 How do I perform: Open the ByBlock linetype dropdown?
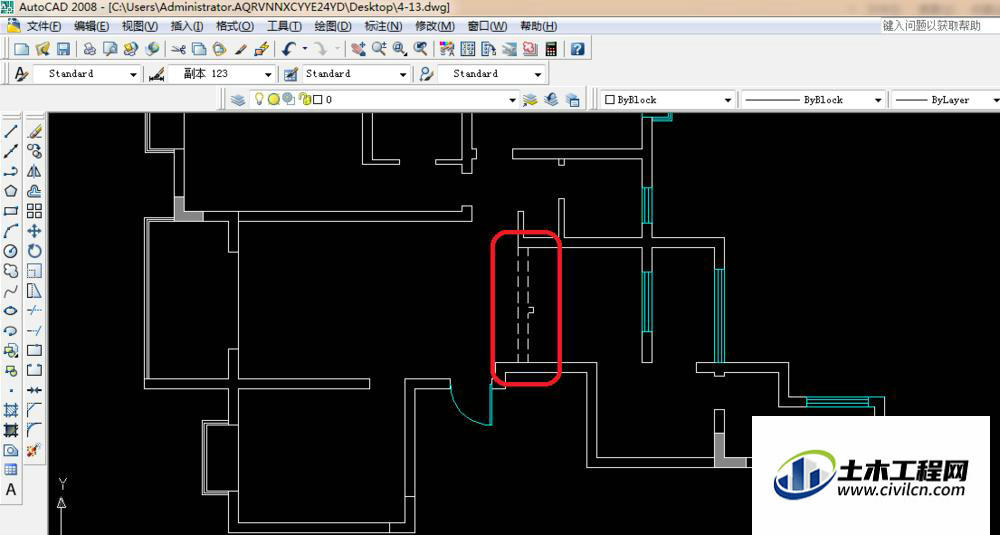[813, 100]
